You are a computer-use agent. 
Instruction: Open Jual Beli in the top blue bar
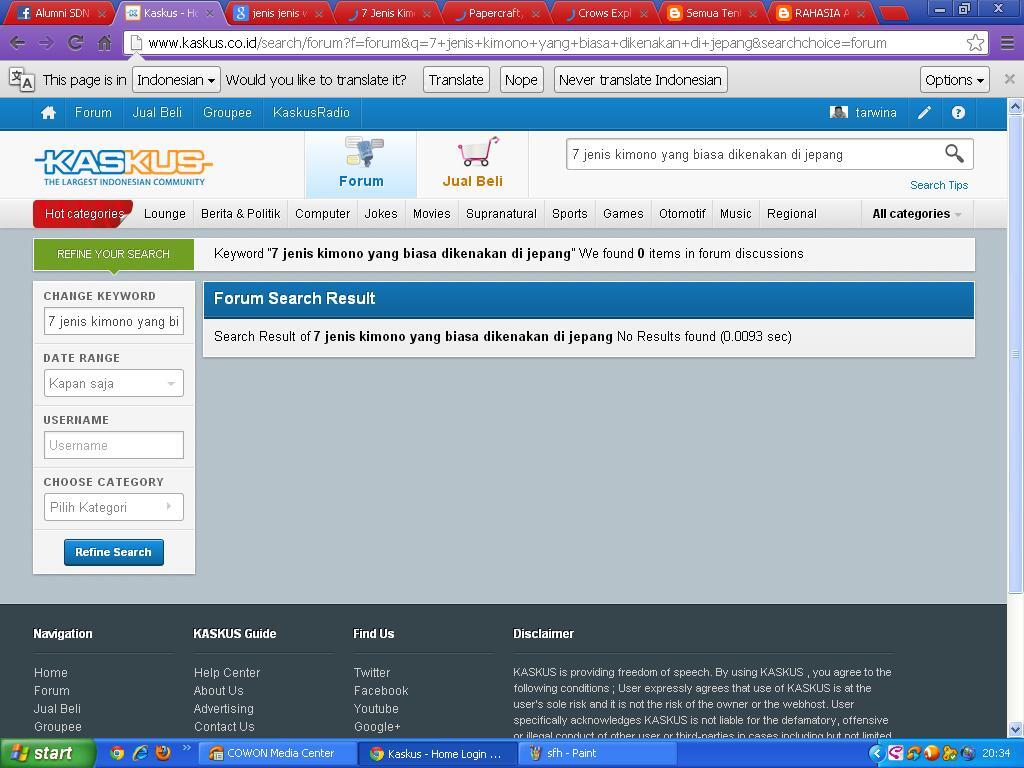point(157,112)
